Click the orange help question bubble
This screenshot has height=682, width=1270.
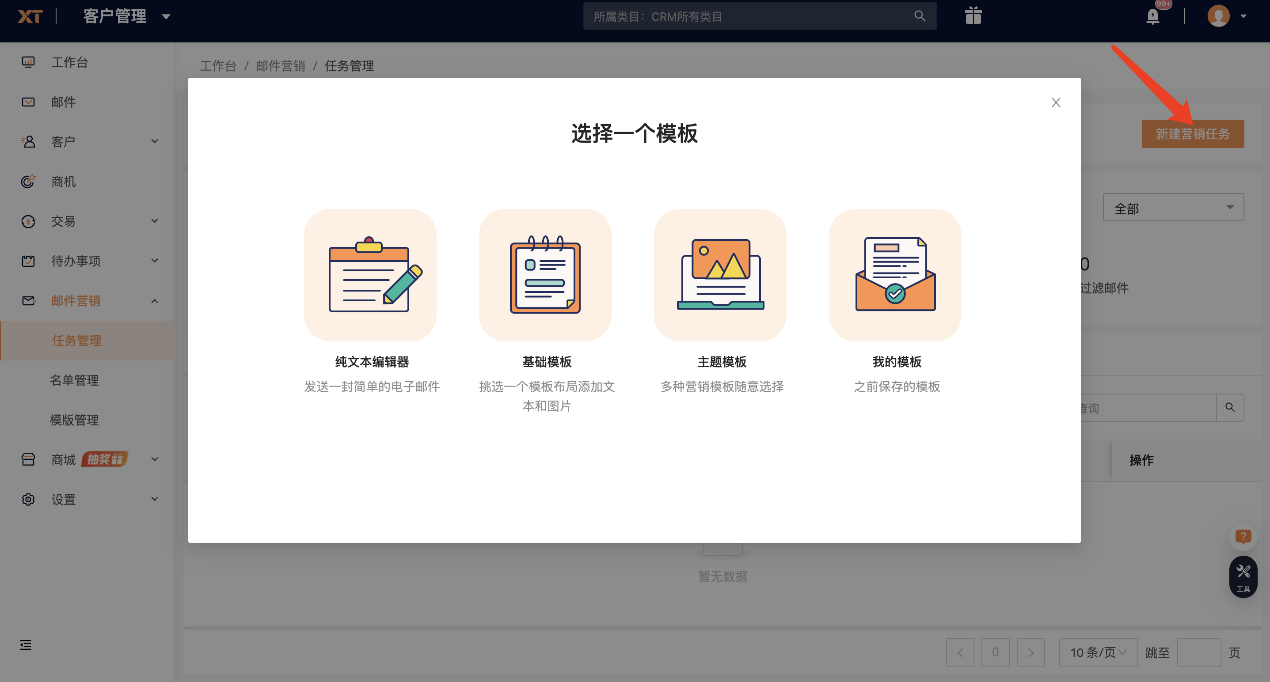(1243, 536)
